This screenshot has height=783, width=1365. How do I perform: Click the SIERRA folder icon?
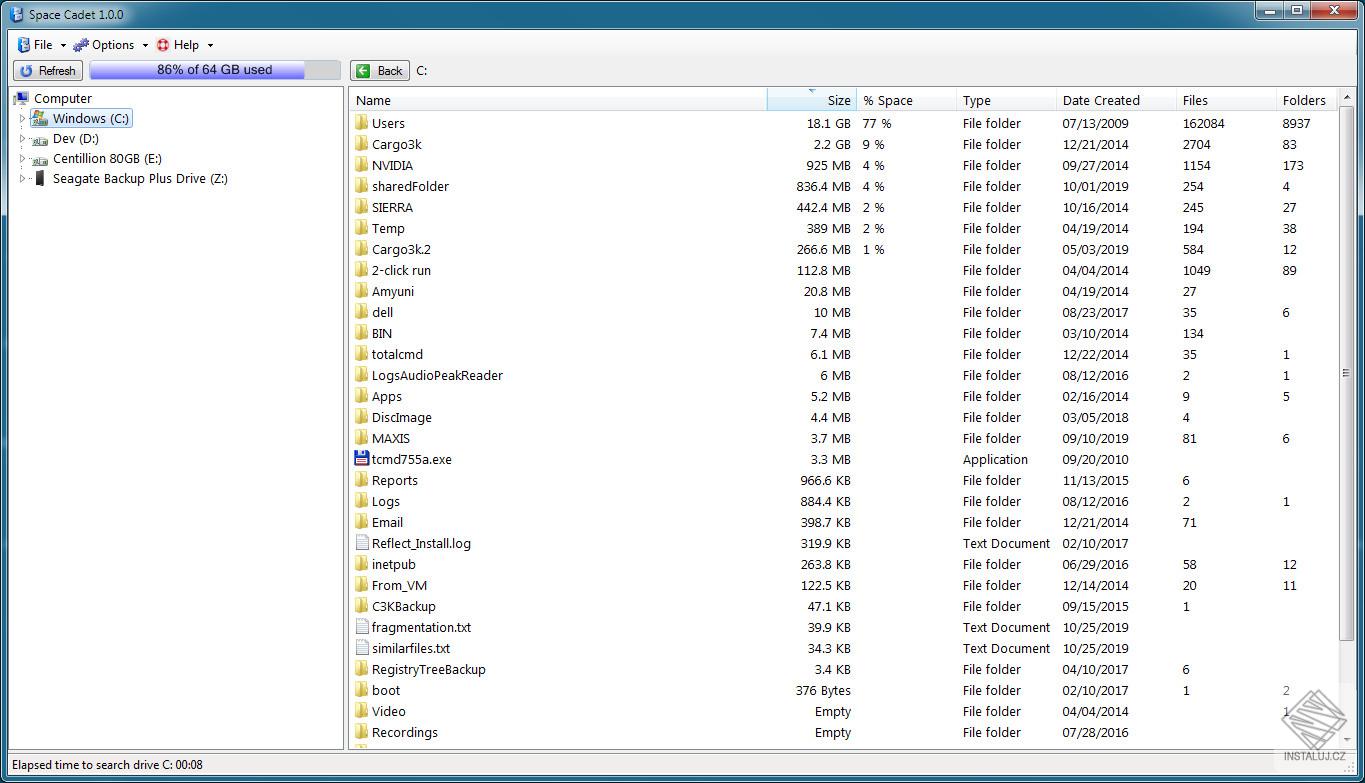coord(362,207)
